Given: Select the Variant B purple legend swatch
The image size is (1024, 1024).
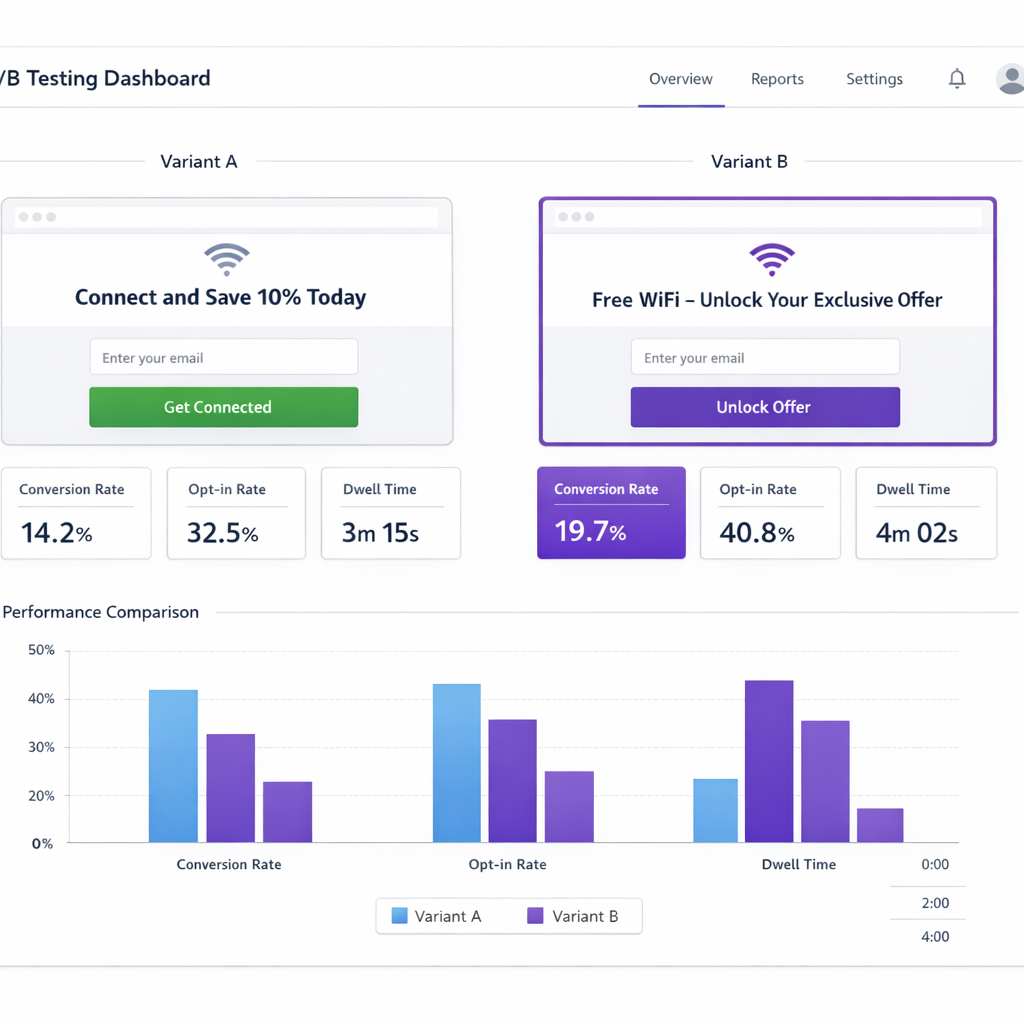Looking at the screenshot, I should point(534,915).
